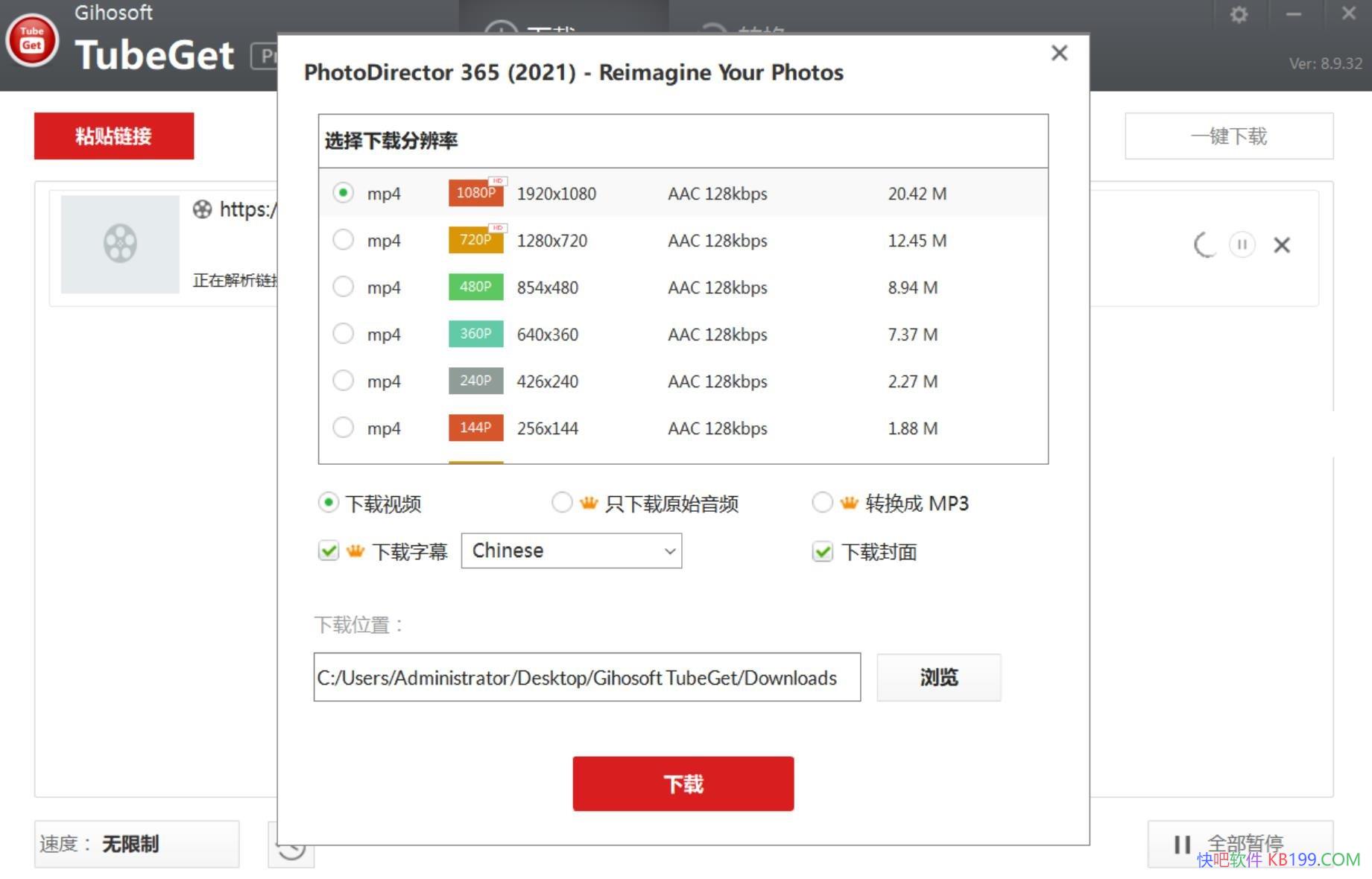The image size is (1372, 879).
Task: Click the globe icon beside the video URL
Action: (202, 210)
